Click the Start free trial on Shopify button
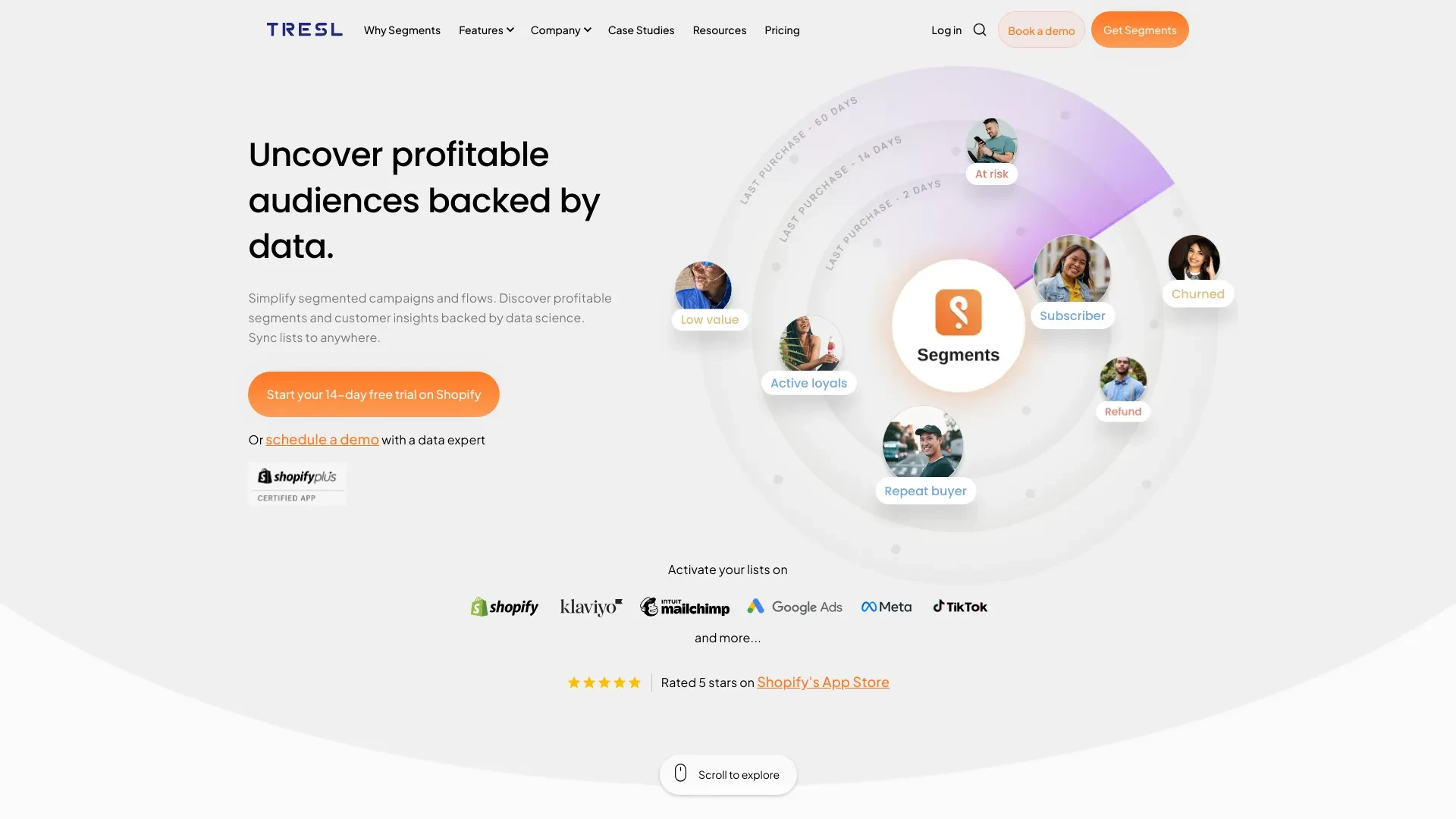Screen dimensions: 1456x819 373,394
